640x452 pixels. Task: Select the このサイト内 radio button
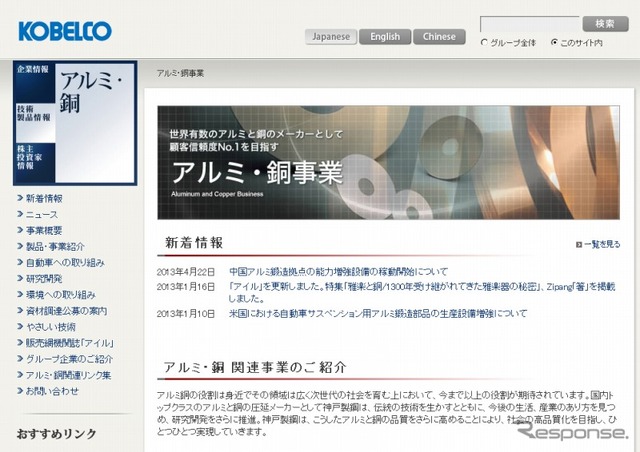coord(554,42)
